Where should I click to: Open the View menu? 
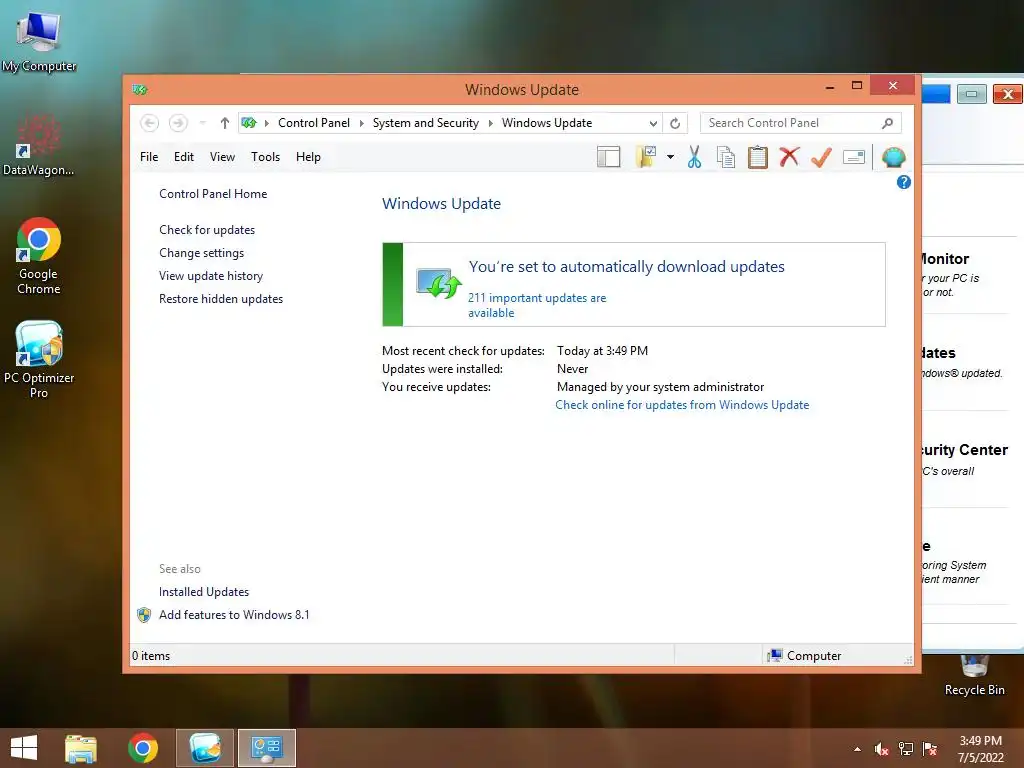[x=222, y=157]
